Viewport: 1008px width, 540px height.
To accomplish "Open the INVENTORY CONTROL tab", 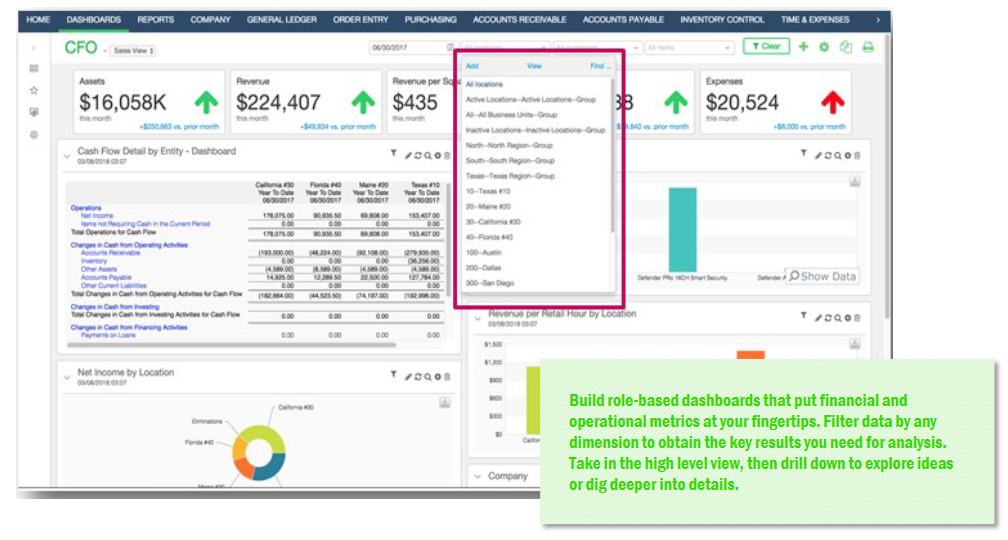I will (723, 20).
